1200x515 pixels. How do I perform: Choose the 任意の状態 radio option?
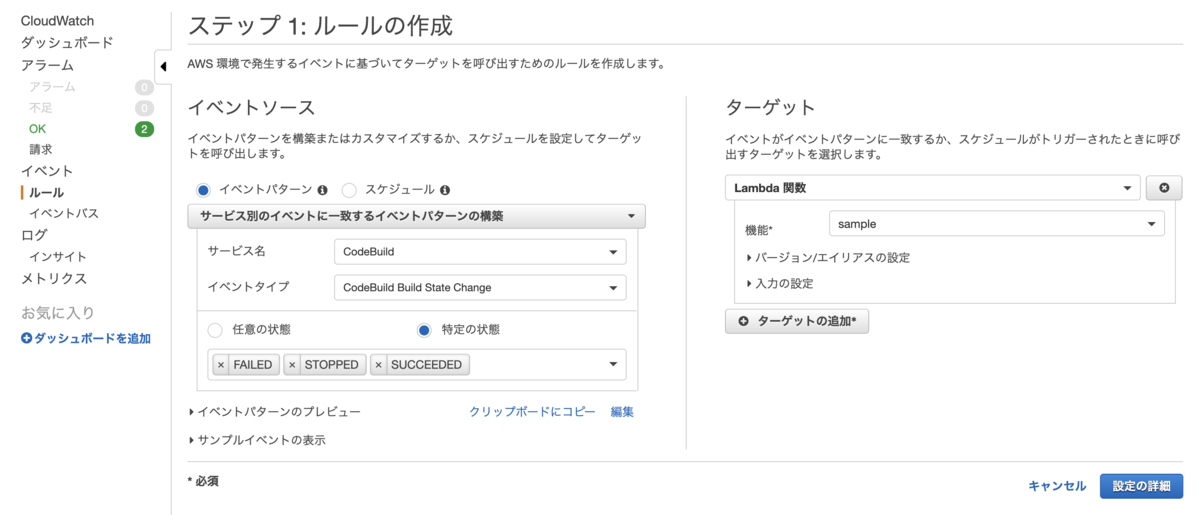[215, 330]
